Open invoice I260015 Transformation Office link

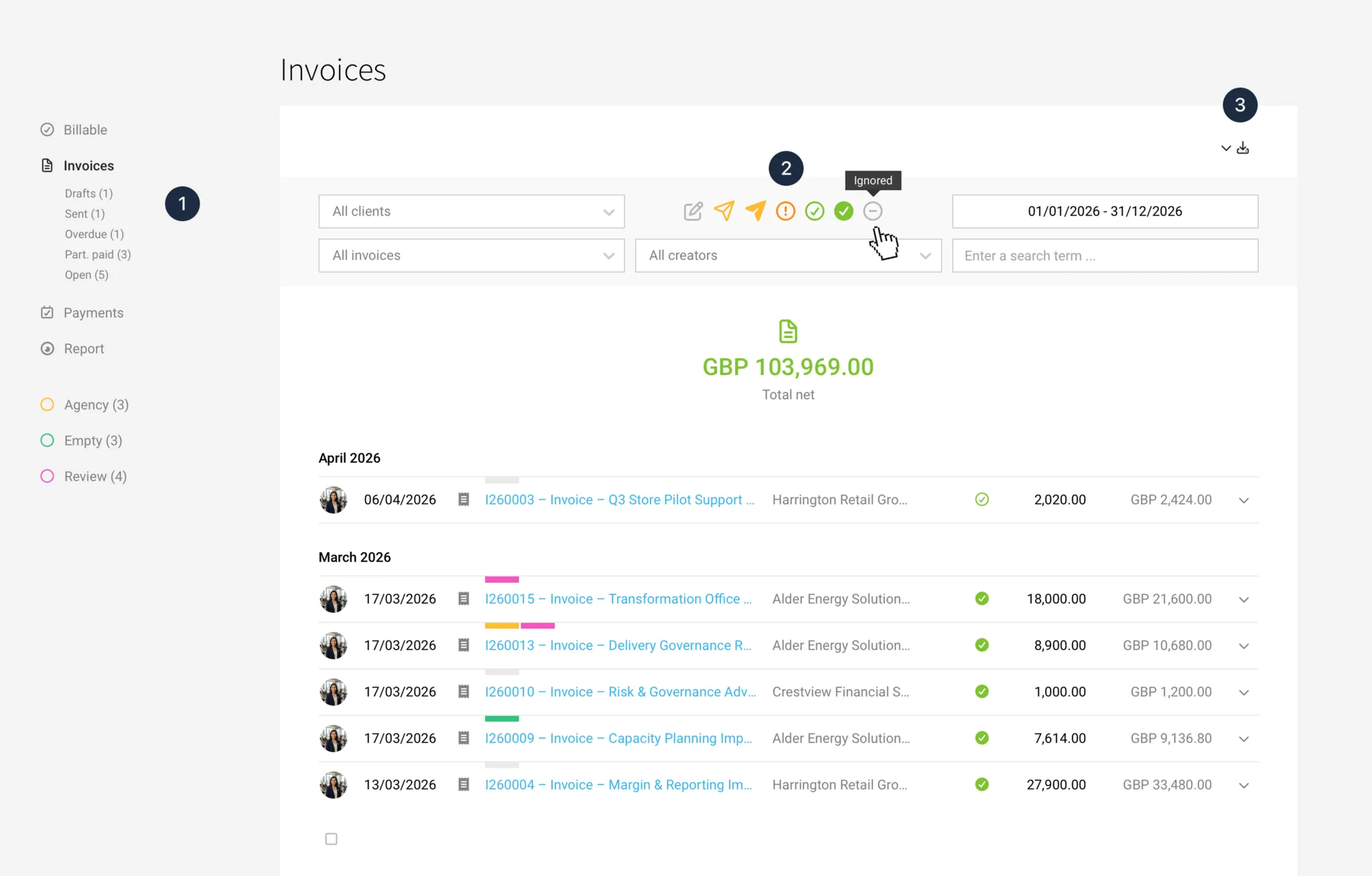[618, 599]
